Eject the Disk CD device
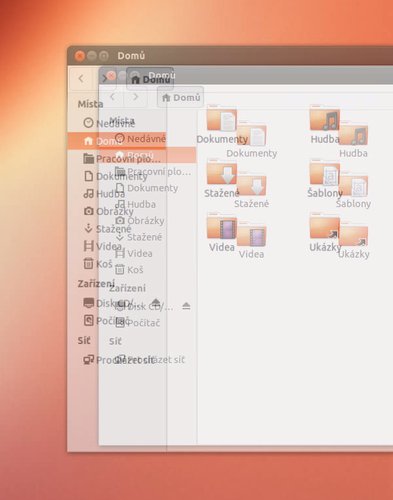The image size is (393, 500). tap(155, 303)
